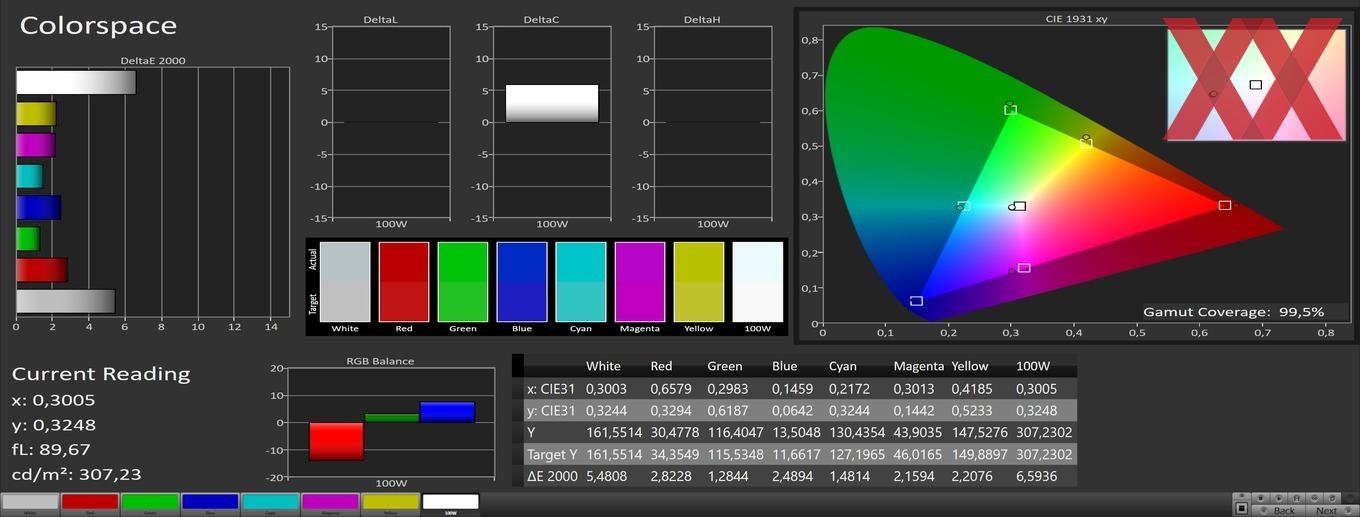Click the 'DeltaH' chart title

[702, 19]
